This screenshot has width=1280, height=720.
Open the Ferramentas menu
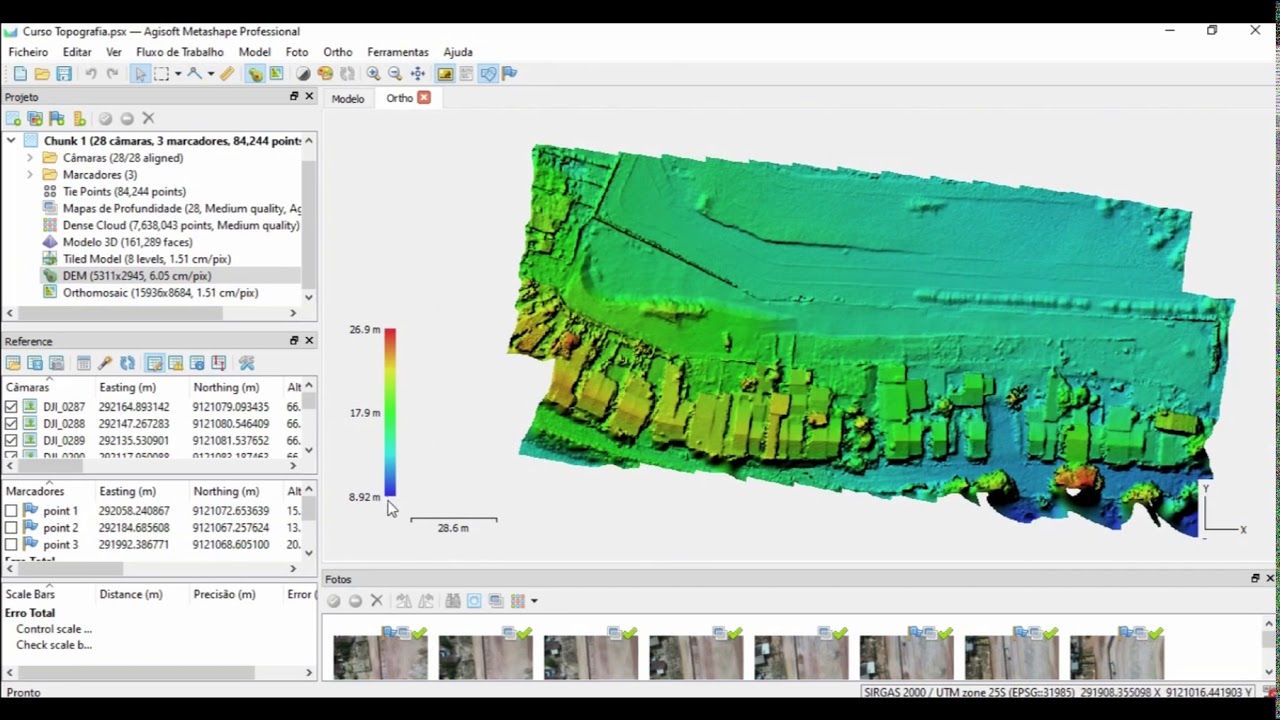[398, 52]
